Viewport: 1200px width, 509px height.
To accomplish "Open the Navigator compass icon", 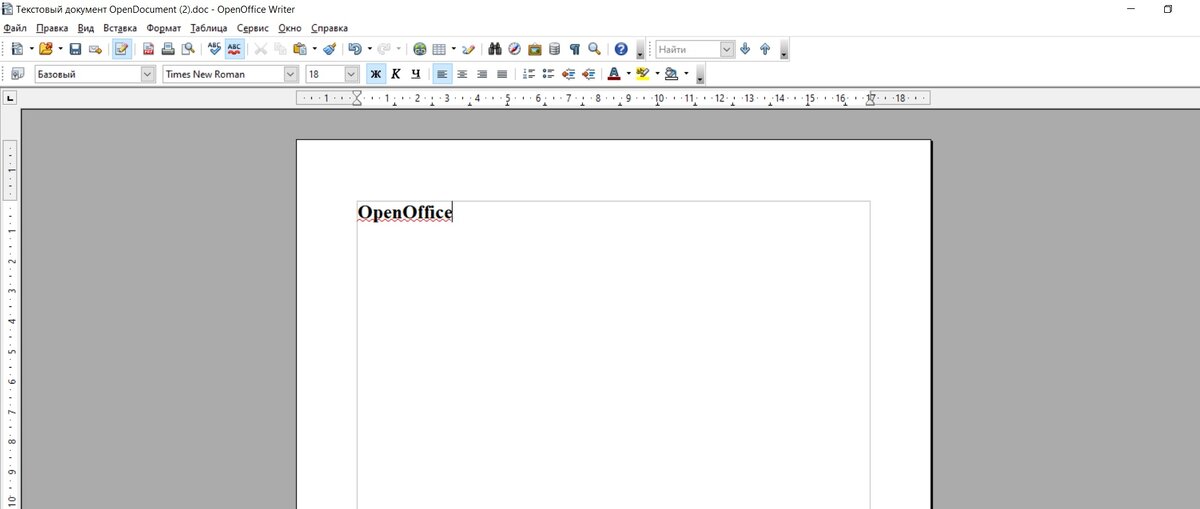I will coord(514,48).
